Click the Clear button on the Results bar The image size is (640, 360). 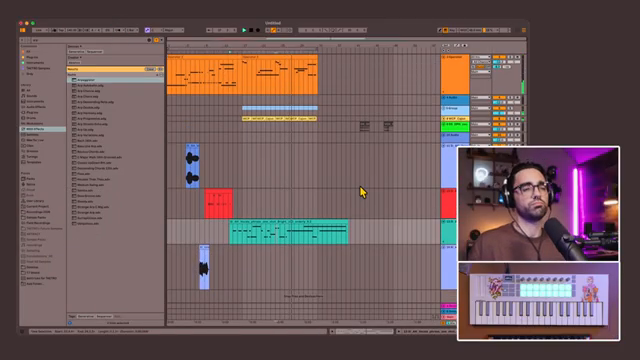(x=150, y=69)
